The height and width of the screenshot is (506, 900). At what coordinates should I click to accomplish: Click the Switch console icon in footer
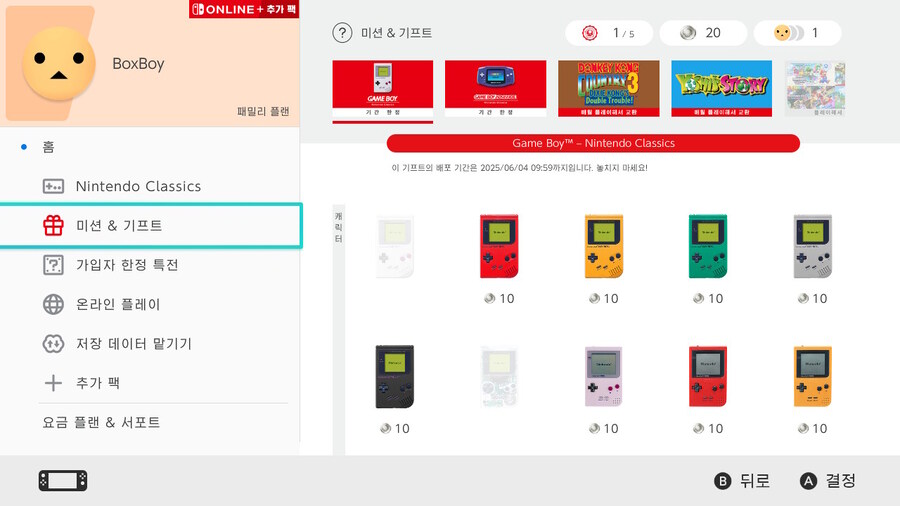click(x=63, y=481)
